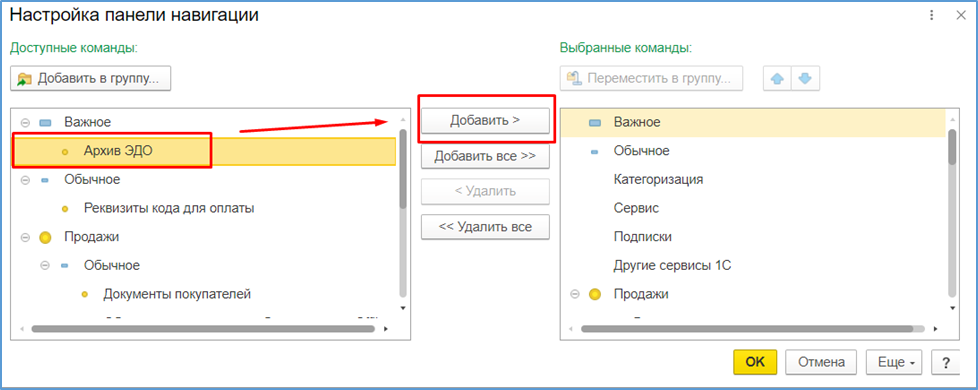This screenshot has width=978, height=390.
Task: Confirm with the yellow OK button
Action: (755, 362)
